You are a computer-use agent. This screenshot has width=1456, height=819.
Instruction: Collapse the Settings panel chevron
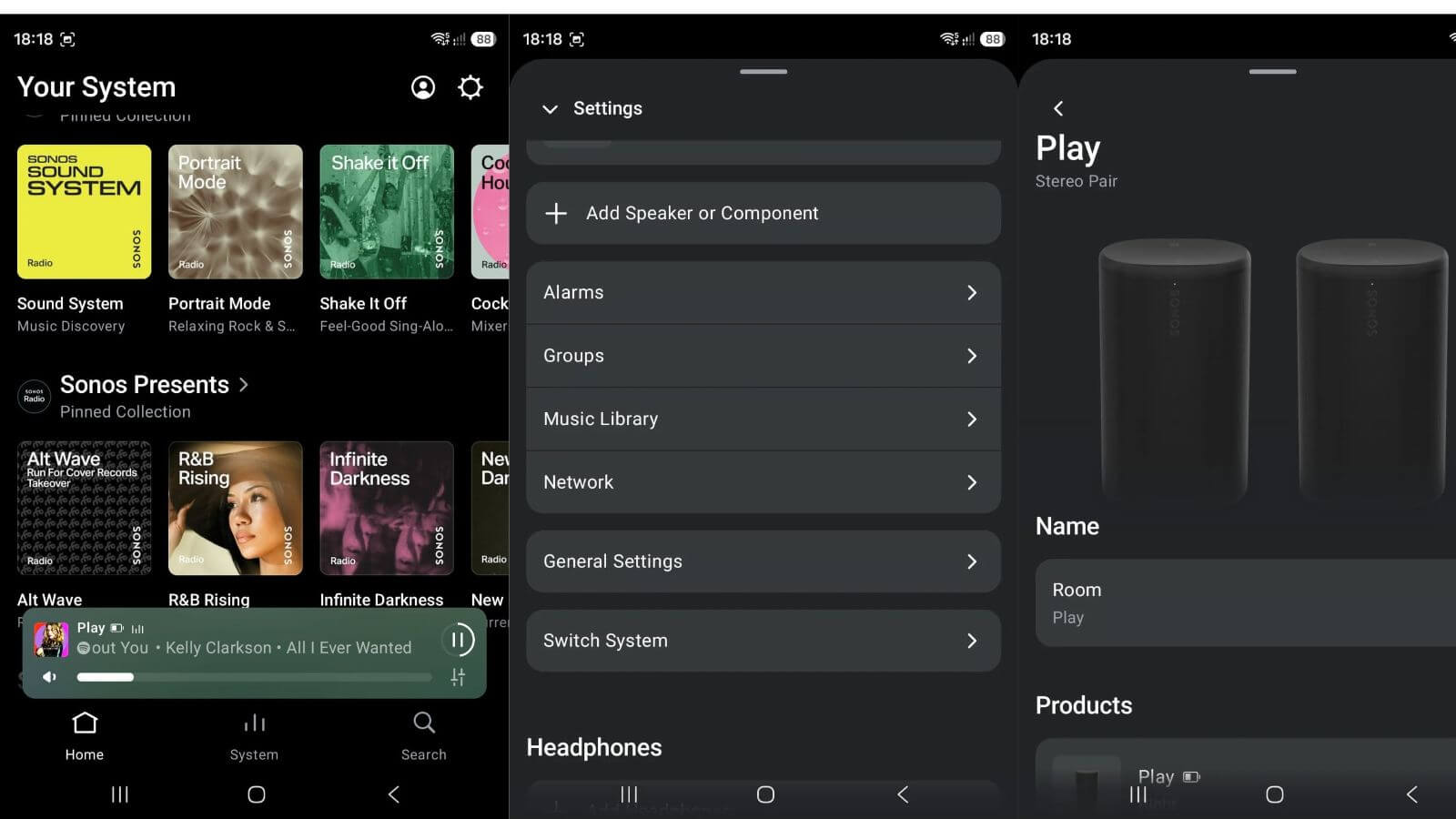(x=550, y=109)
